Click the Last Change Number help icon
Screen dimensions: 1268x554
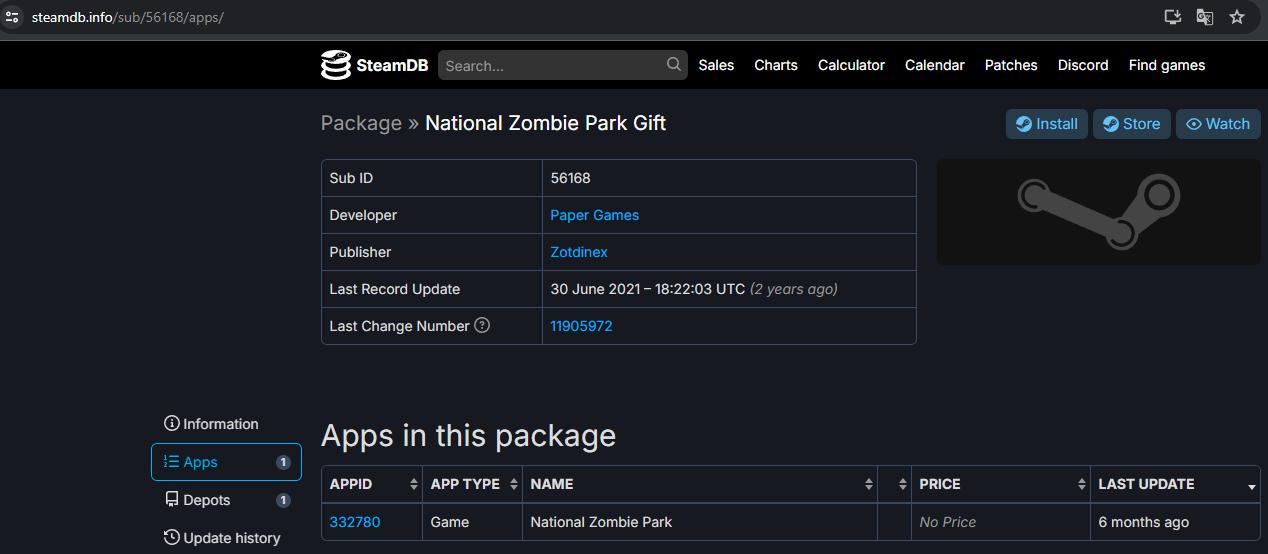[x=482, y=325]
